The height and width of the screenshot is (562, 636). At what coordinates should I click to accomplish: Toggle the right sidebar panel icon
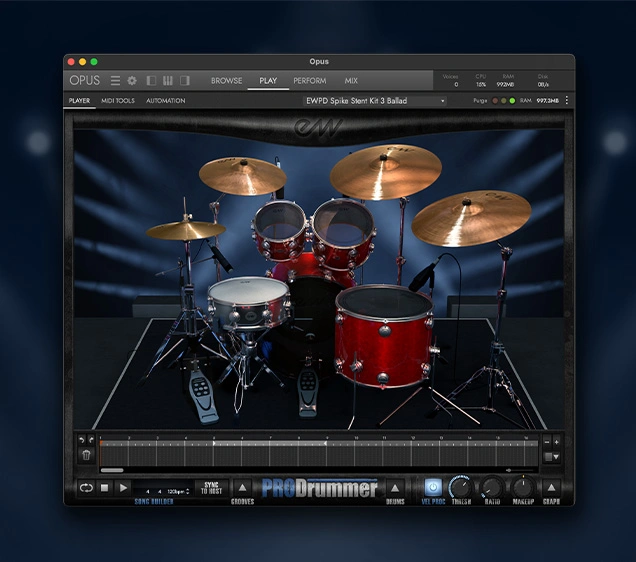185,81
